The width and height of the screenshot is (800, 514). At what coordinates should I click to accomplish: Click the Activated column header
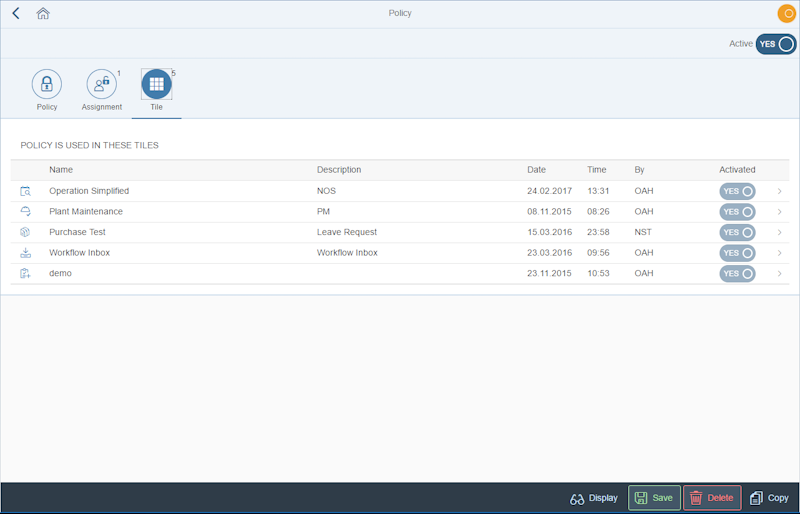click(x=737, y=169)
